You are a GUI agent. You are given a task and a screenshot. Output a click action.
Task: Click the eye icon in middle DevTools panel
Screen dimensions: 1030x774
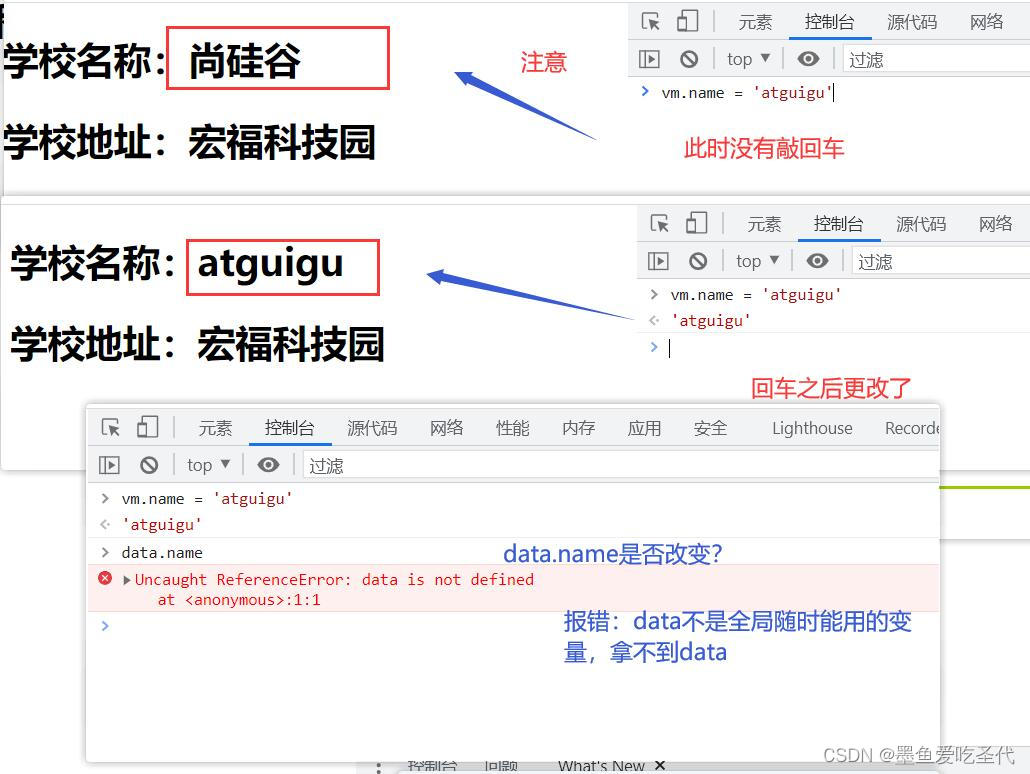point(817,260)
